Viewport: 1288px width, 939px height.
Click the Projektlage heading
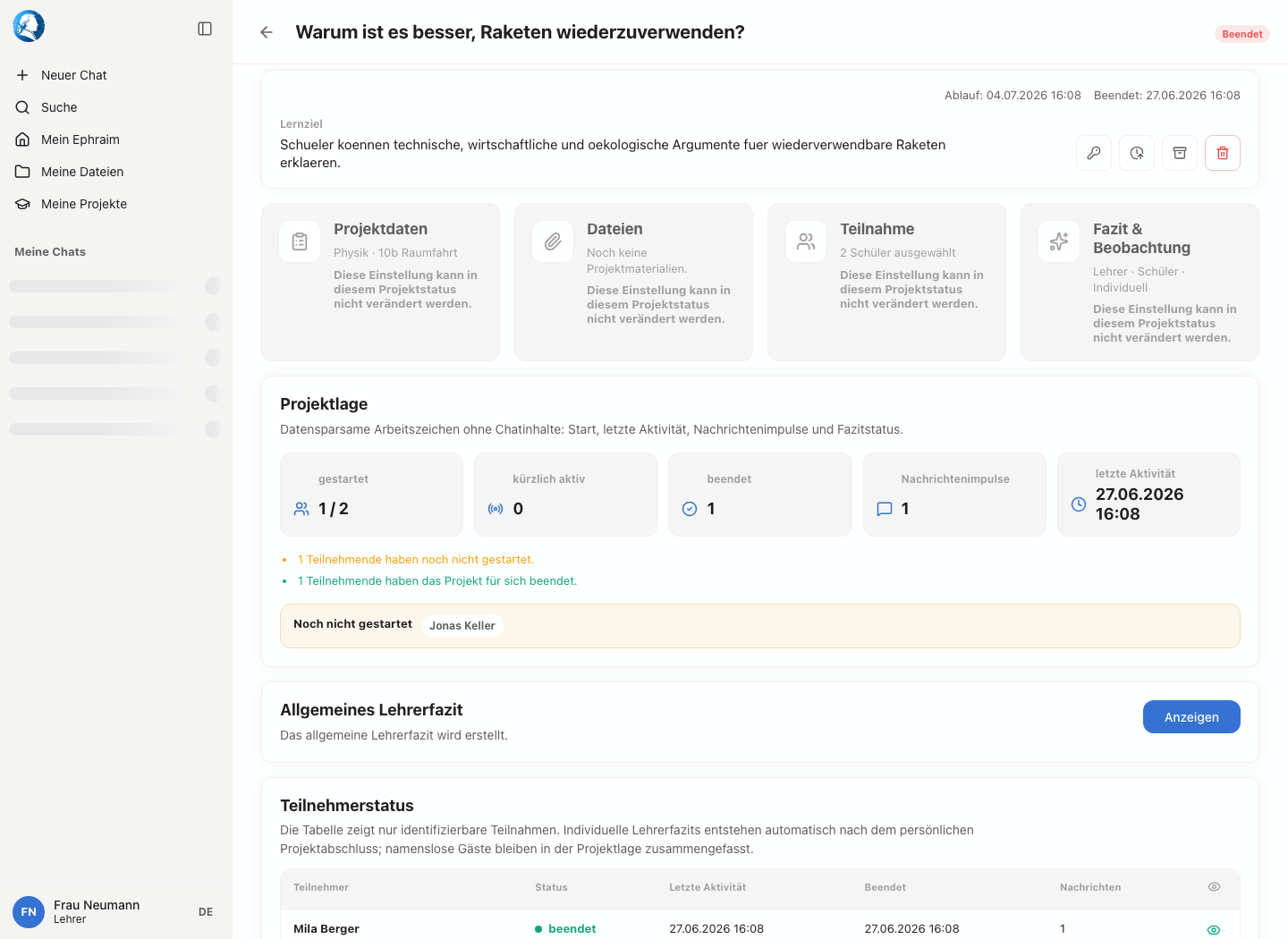324,404
